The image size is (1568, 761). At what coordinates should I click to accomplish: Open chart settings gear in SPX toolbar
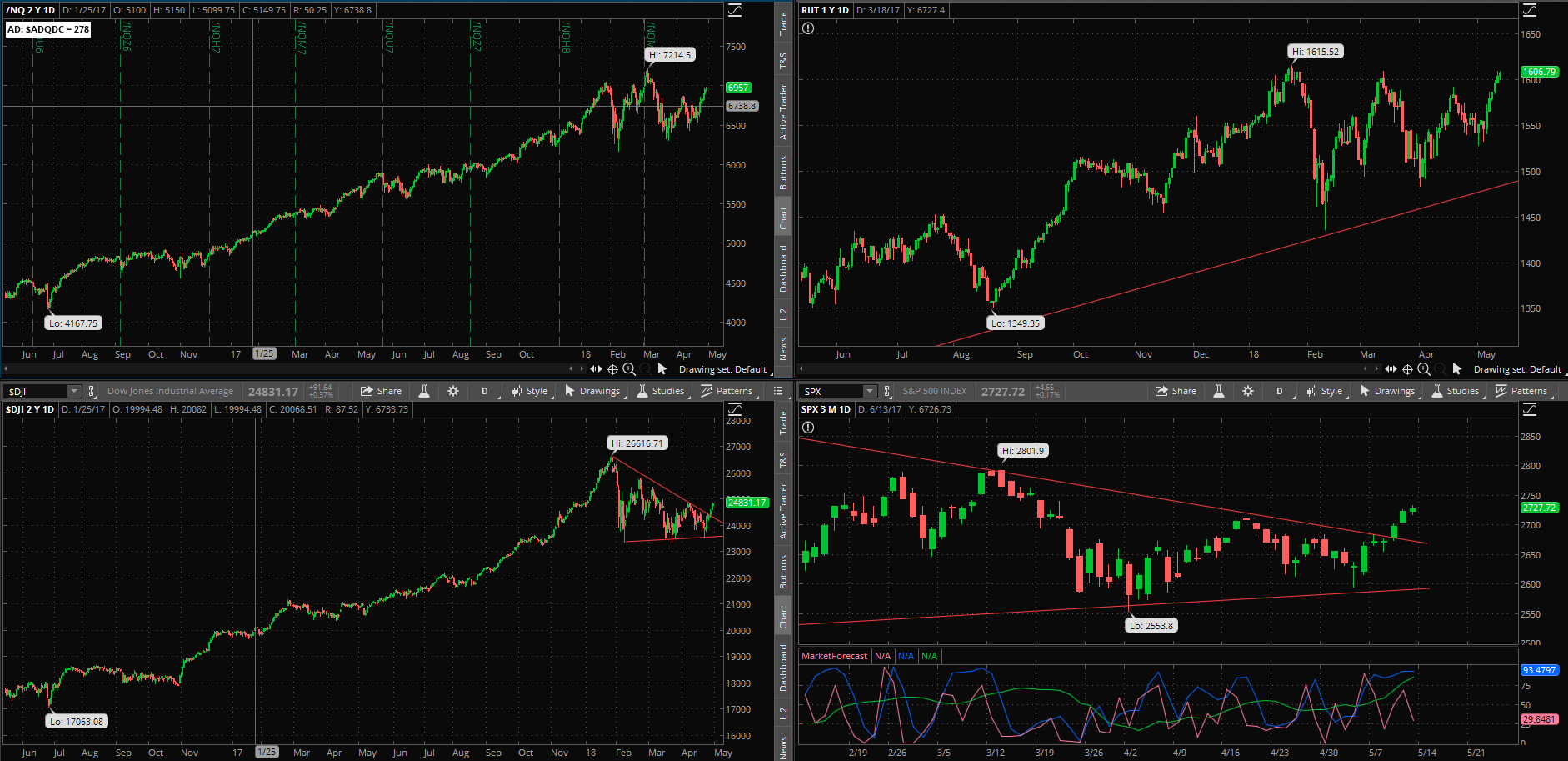click(x=1248, y=391)
